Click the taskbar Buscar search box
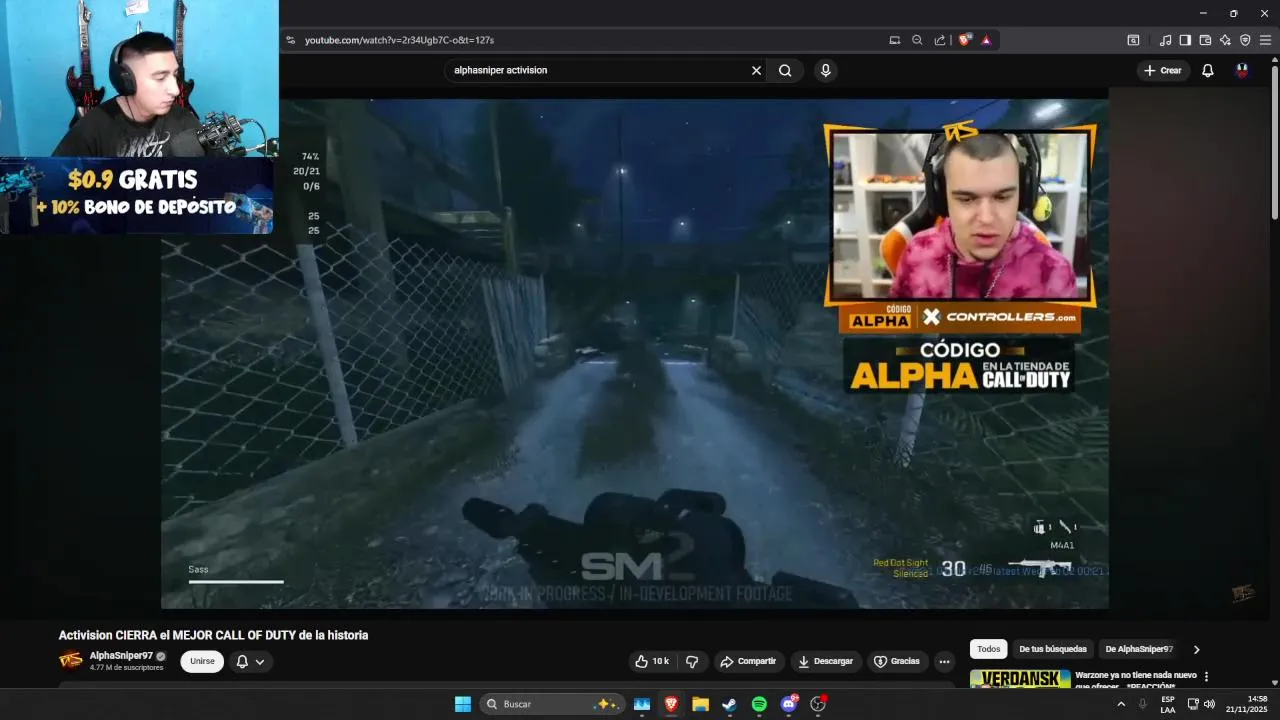Viewport: 1280px width, 720px height. 552,704
